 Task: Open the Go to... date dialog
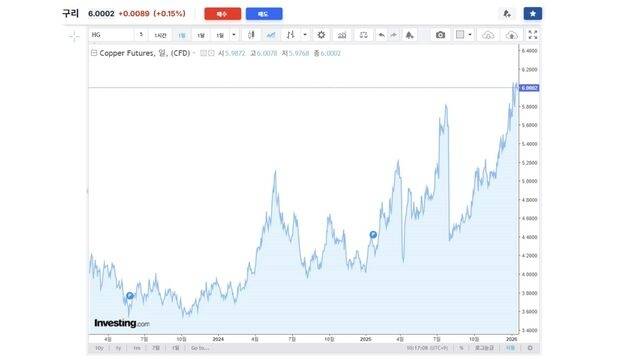click(x=200, y=348)
